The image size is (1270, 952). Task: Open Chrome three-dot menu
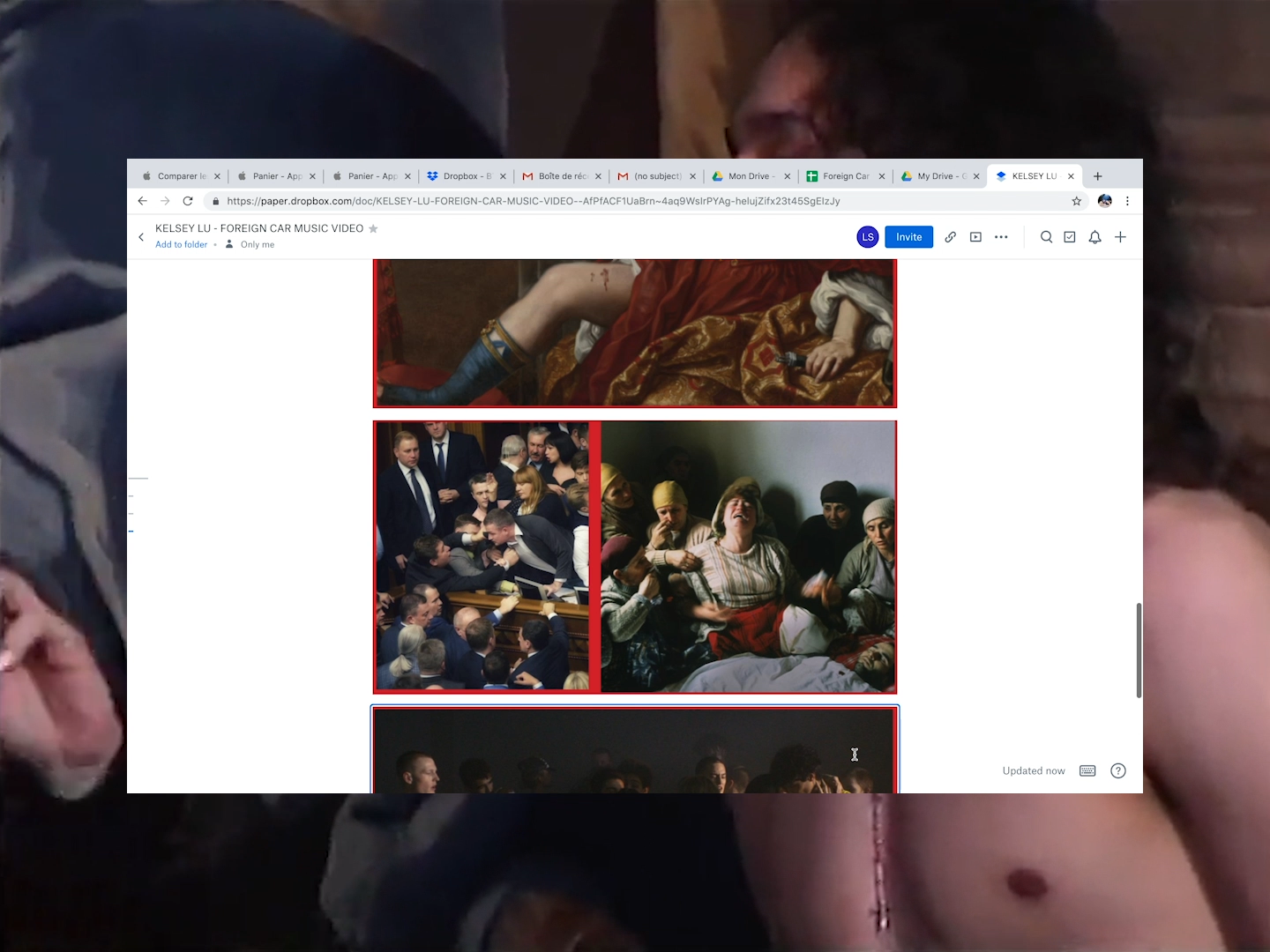pyautogui.click(x=1127, y=201)
